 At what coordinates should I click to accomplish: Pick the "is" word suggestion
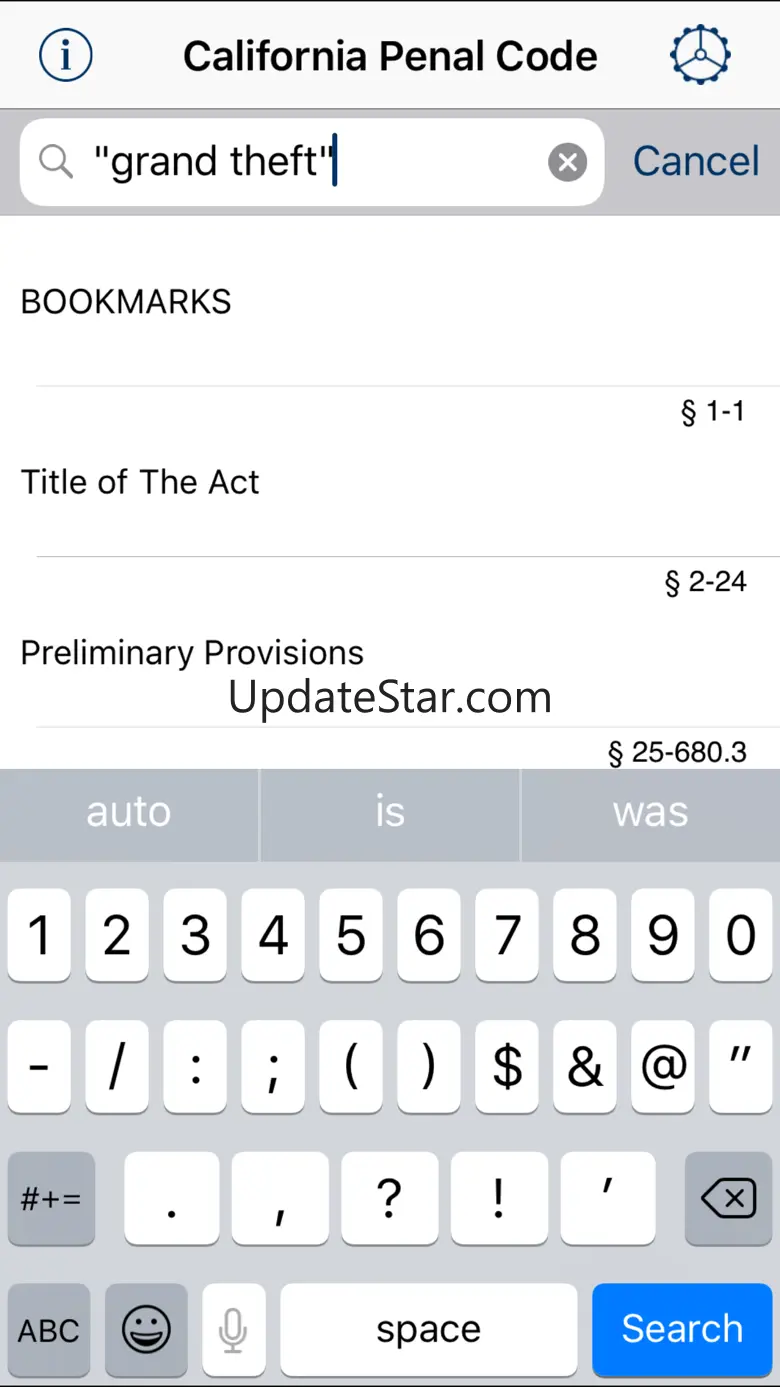coord(390,812)
